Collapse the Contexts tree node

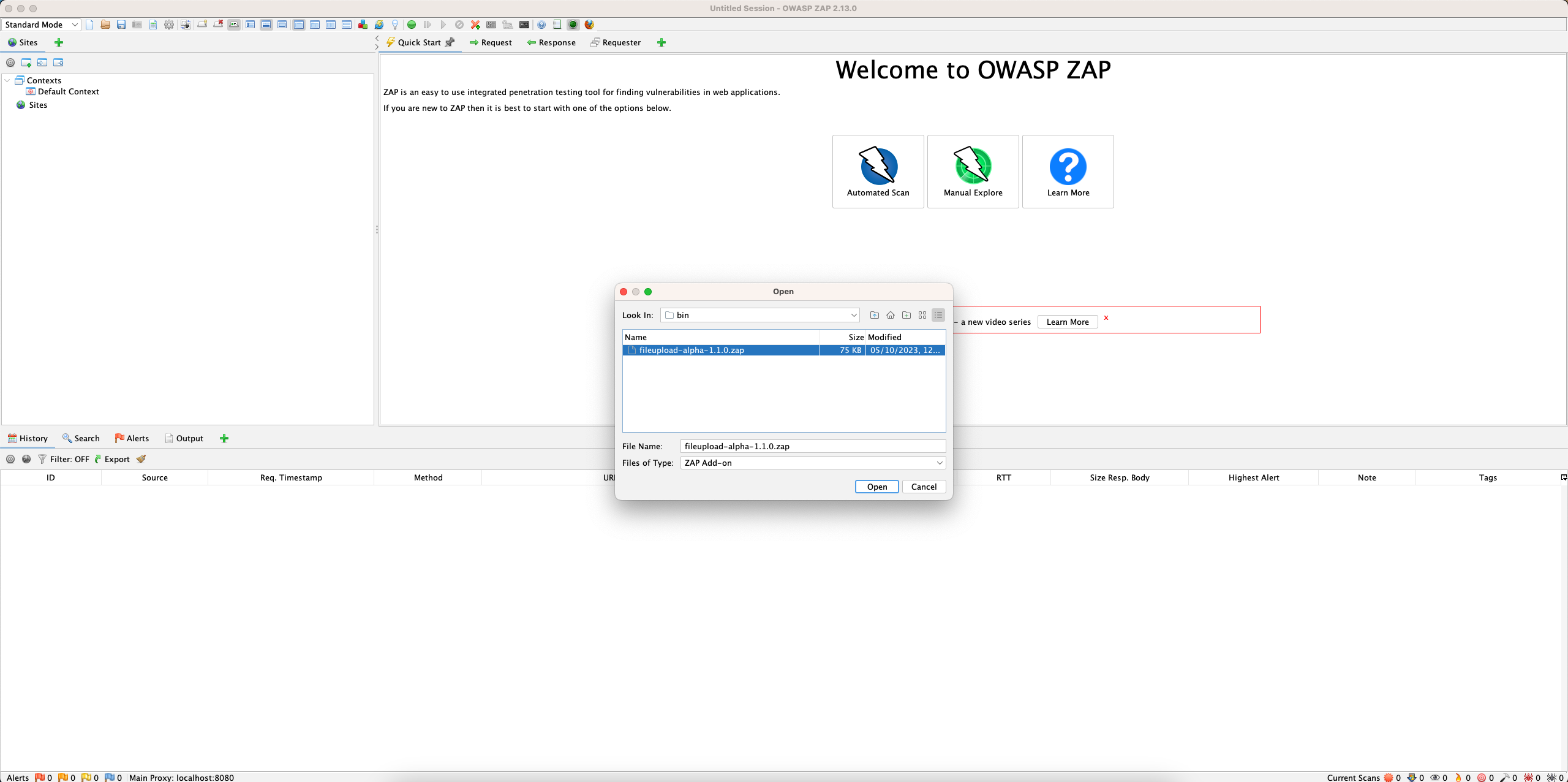(7, 80)
